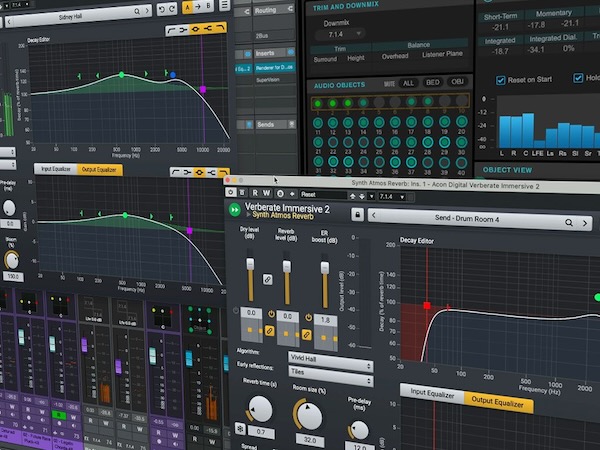Go to next preset after Send - Drum Room 4
The image size is (600, 450).
click(585, 223)
